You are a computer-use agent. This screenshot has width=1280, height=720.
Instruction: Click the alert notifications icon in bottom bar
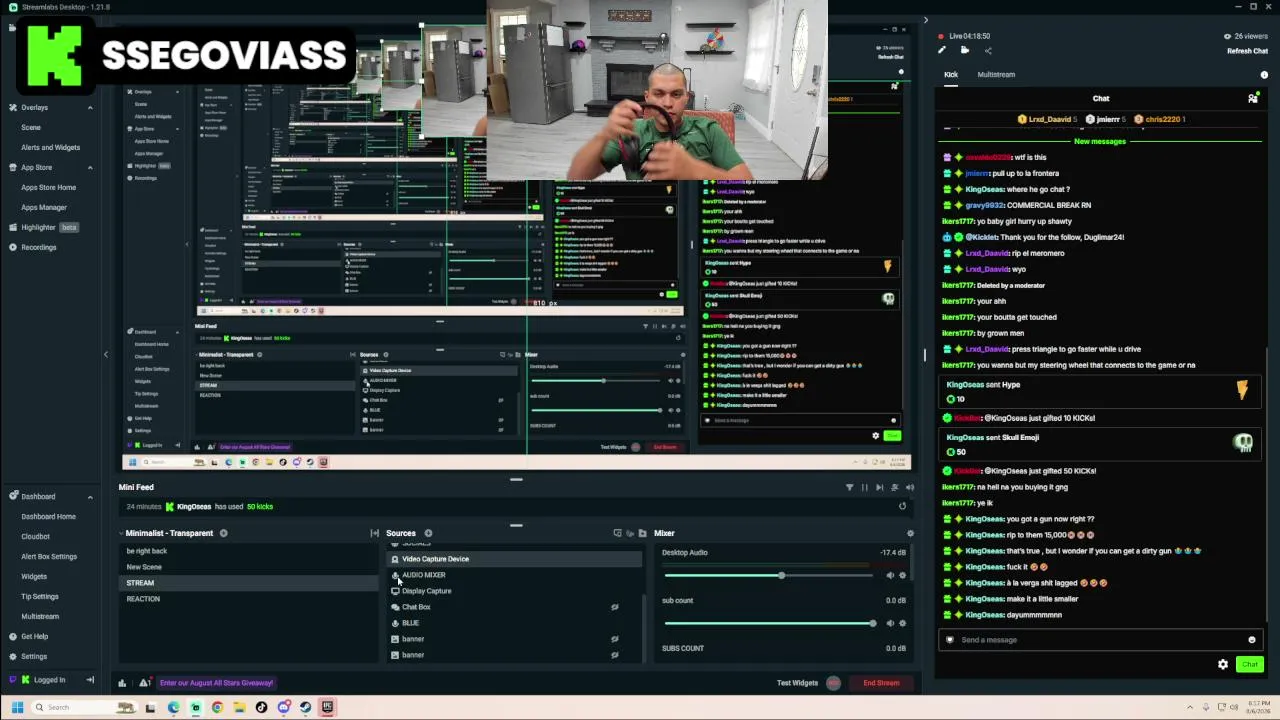point(145,683)
